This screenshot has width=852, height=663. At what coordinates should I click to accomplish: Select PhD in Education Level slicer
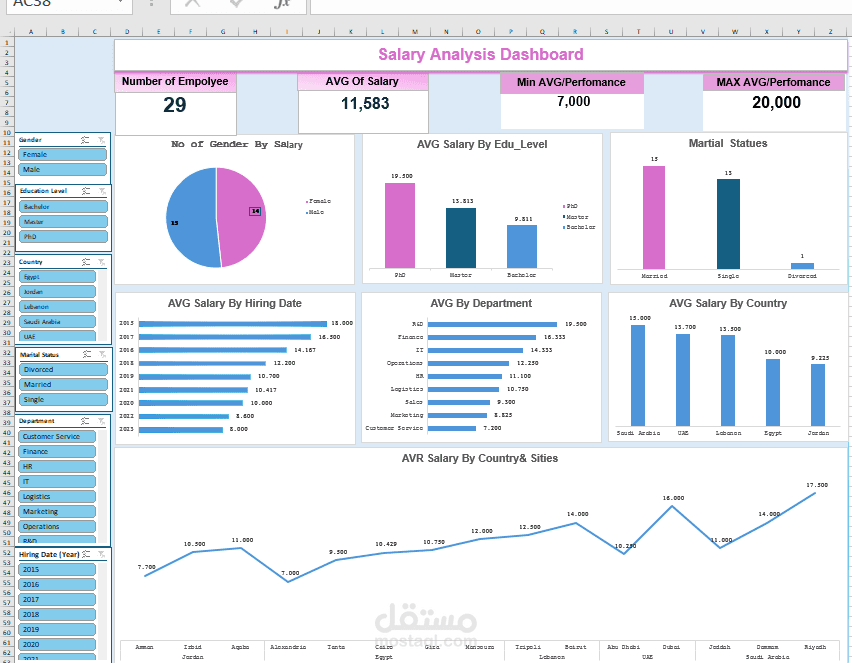pos(63,236)
